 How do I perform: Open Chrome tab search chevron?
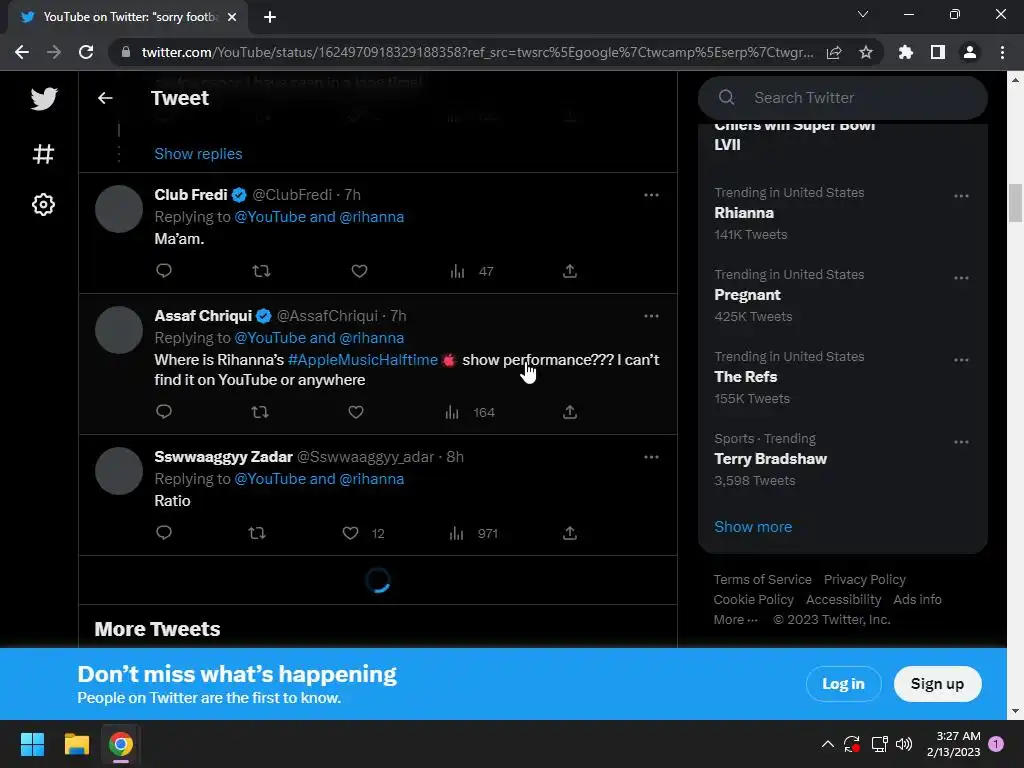coord(863,14)
